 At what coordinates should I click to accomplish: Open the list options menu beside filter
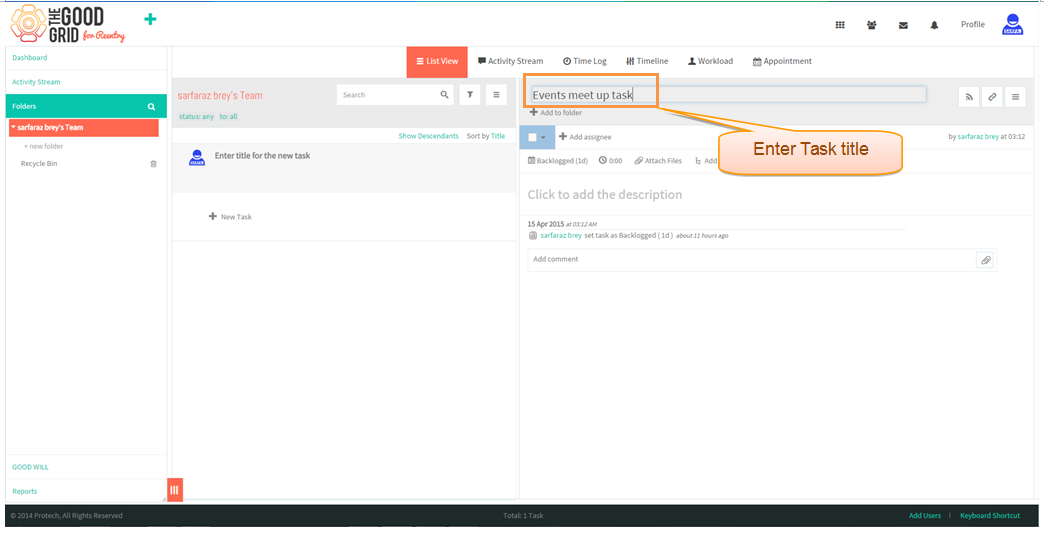pos(496,95)
